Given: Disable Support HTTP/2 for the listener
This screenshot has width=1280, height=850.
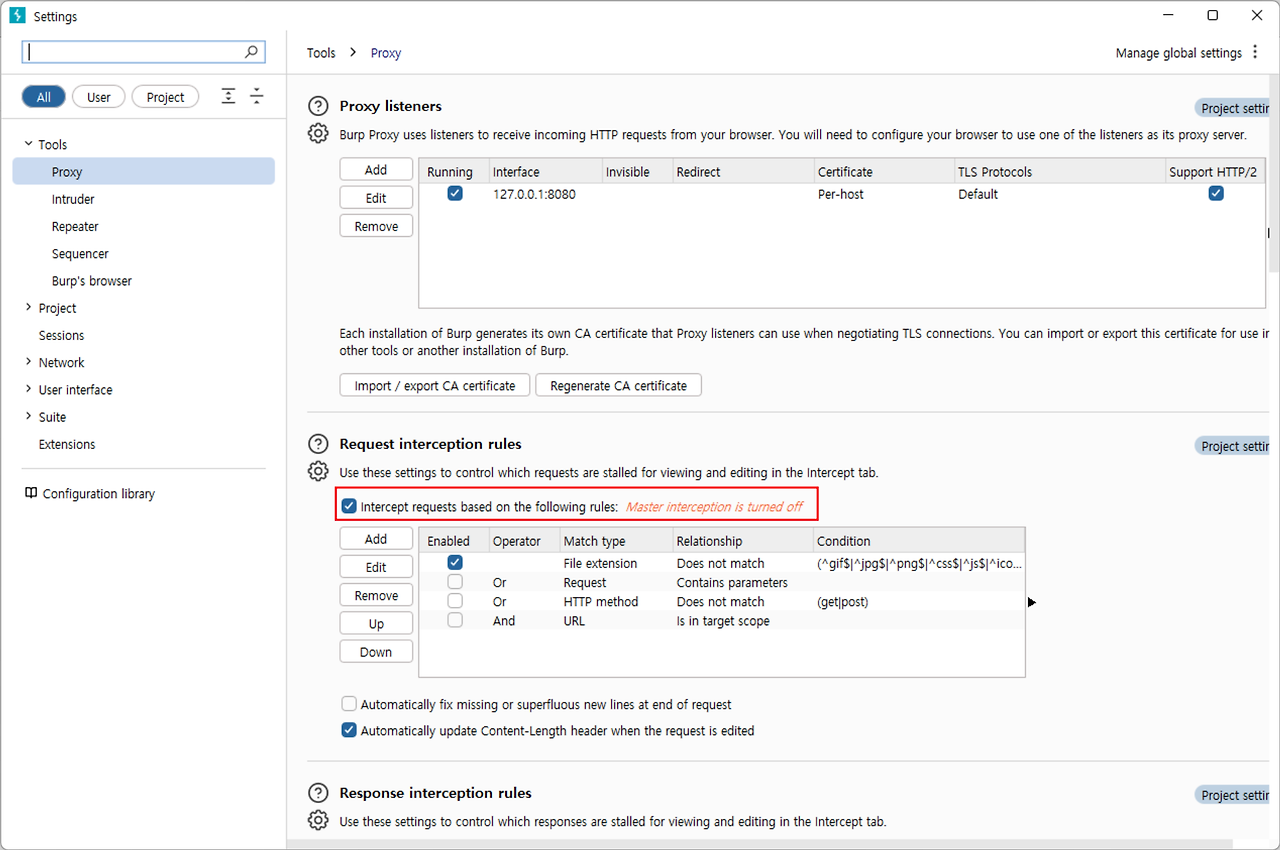Looking at the screenshot, I should 1216,193.
